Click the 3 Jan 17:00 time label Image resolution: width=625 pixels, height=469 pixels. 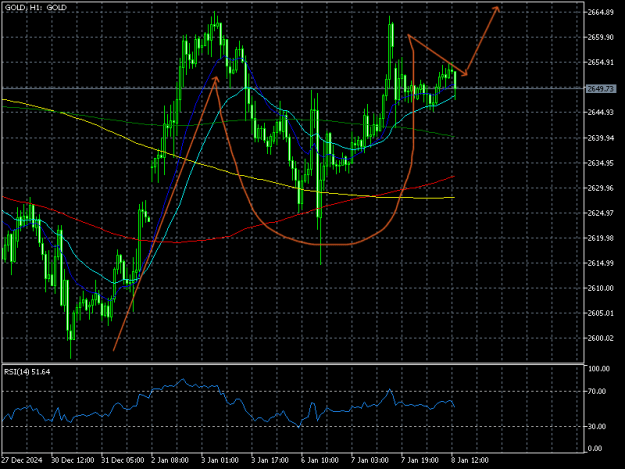click(x=270, y=461)
